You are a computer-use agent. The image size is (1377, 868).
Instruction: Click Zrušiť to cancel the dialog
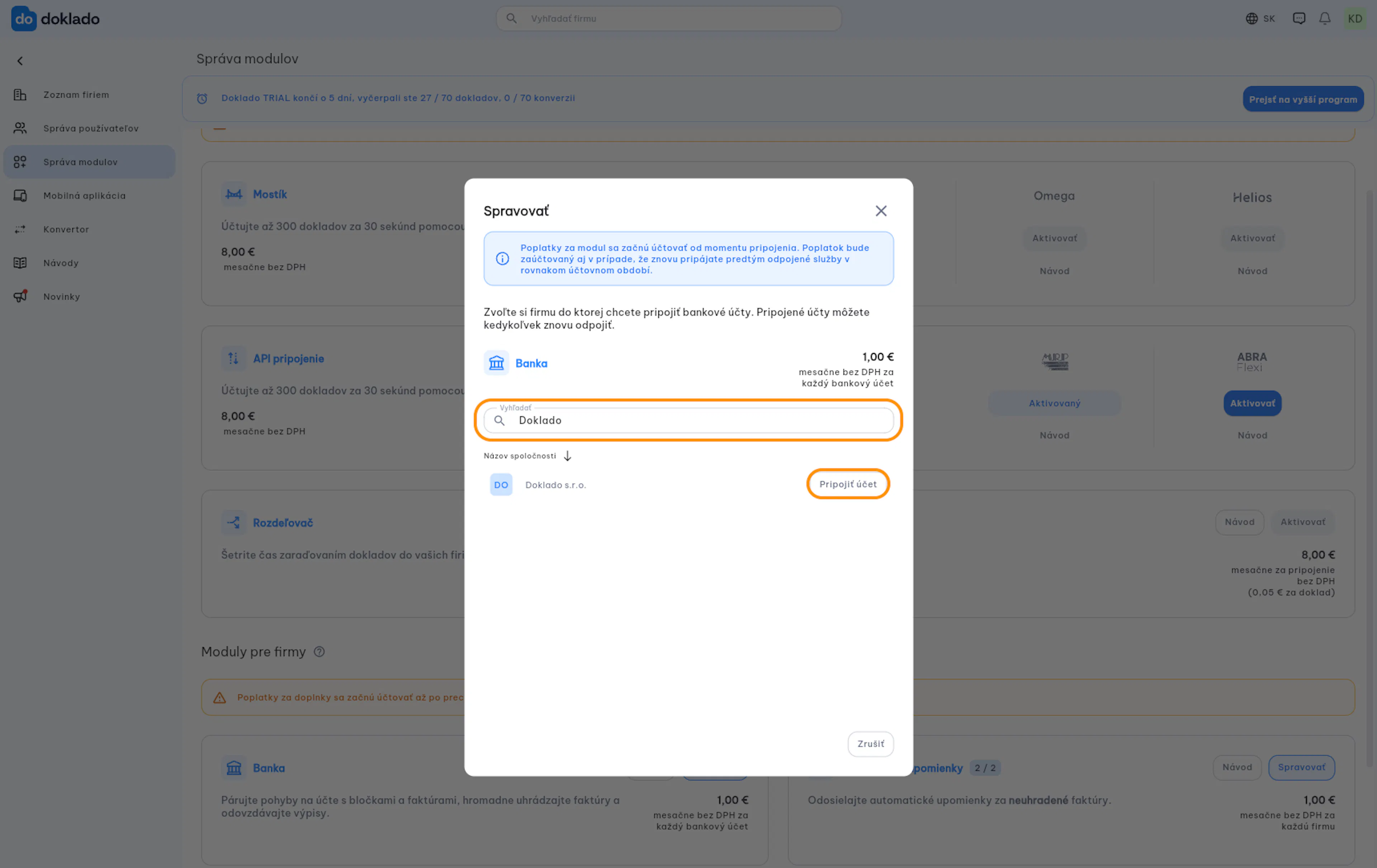click(x=871, y=744)
